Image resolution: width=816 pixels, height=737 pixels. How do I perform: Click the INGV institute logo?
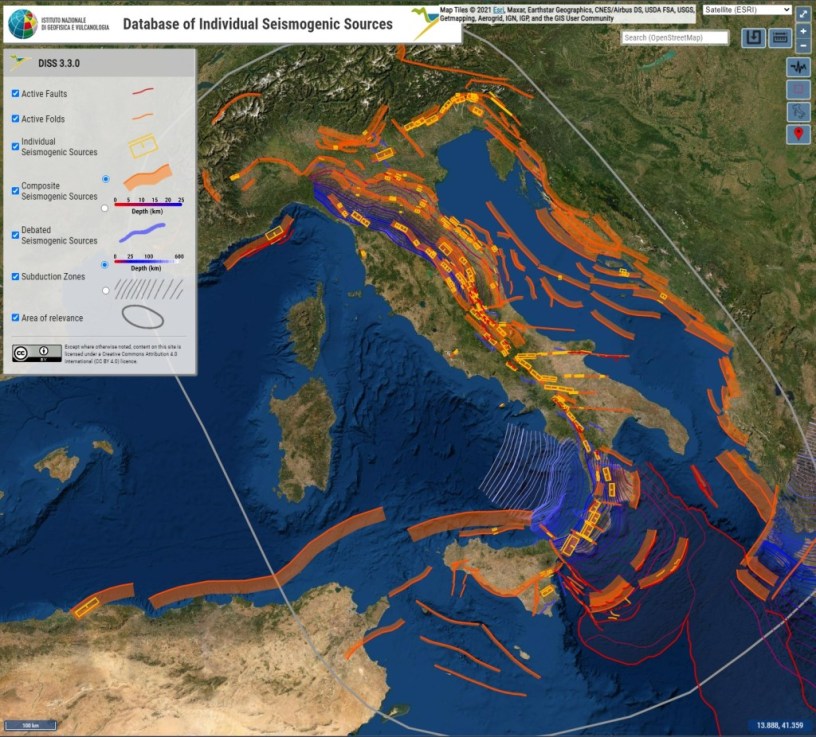pos(22,23)
